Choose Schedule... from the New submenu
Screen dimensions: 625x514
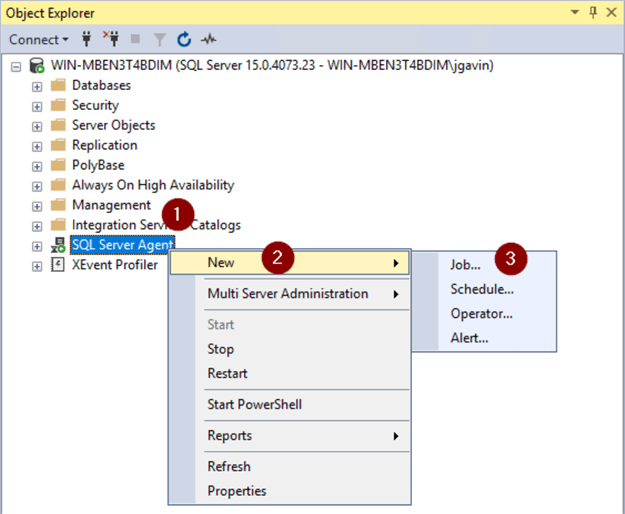coord(484,289)
